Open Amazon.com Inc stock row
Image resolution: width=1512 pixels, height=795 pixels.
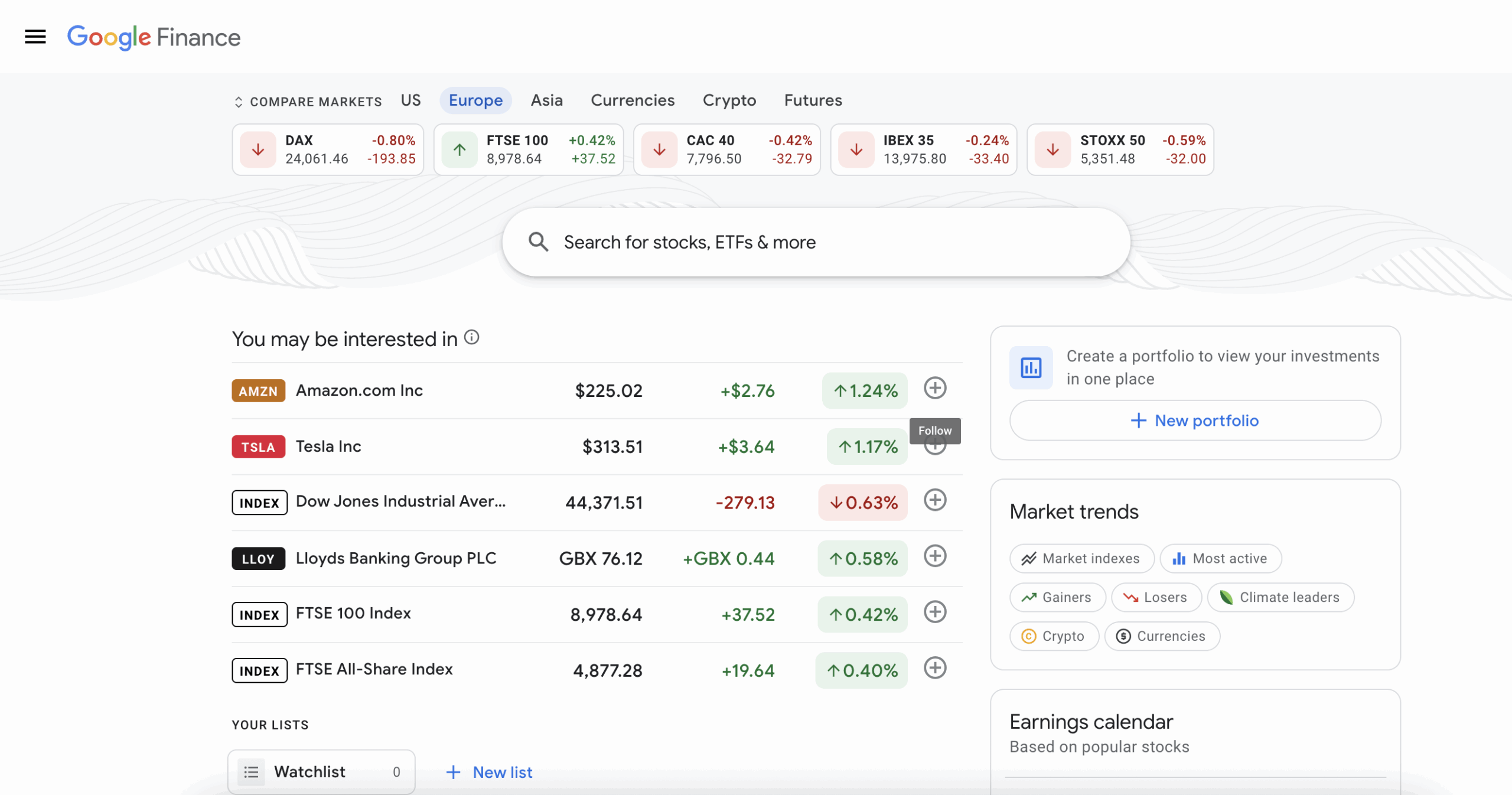597,390
